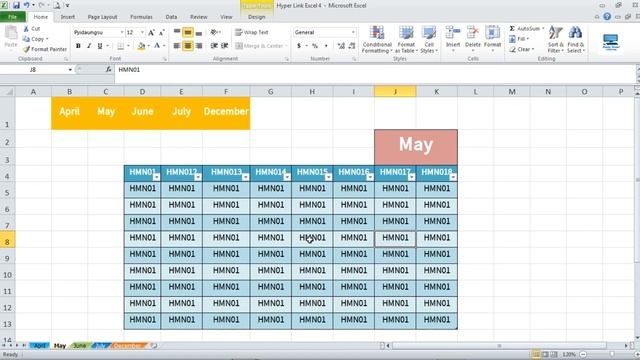Click the Fill button in Editing

coord(519,39)
